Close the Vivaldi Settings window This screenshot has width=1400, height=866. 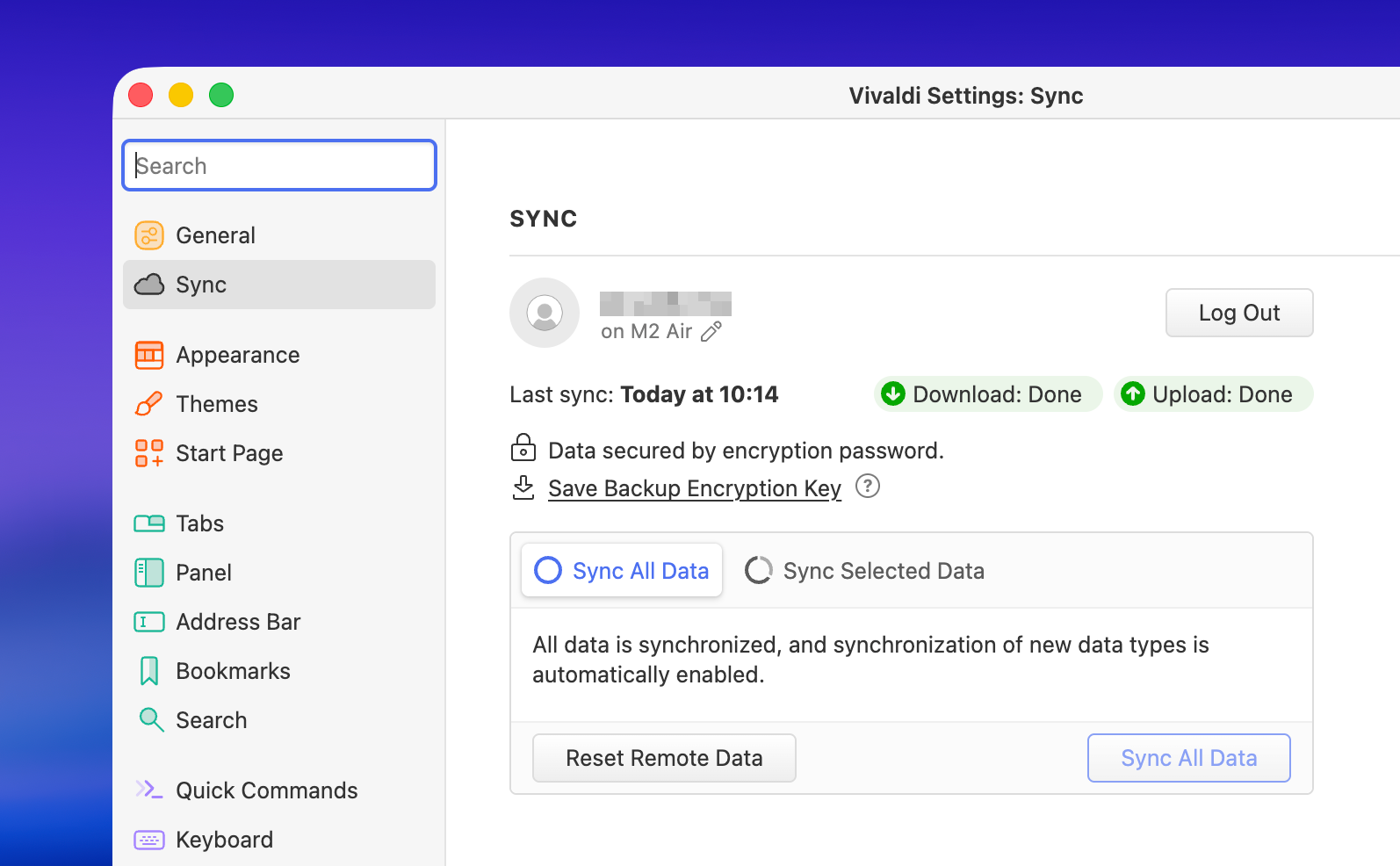141,95
